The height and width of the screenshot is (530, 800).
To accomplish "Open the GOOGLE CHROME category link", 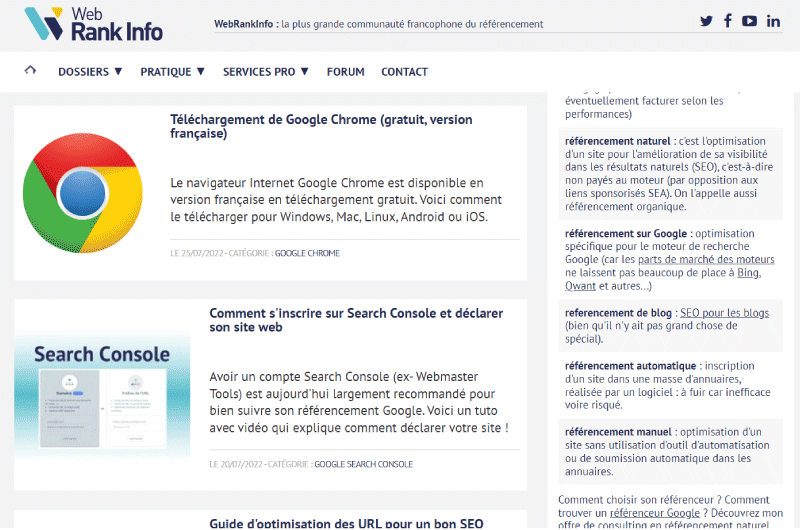I will coord(307,254).
